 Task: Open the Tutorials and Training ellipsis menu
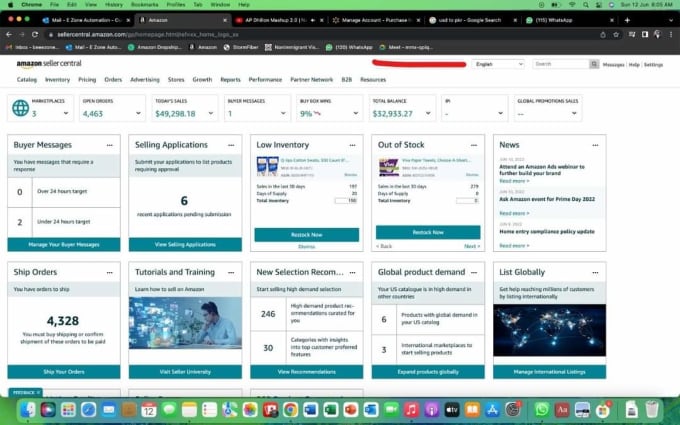[231, 272]
